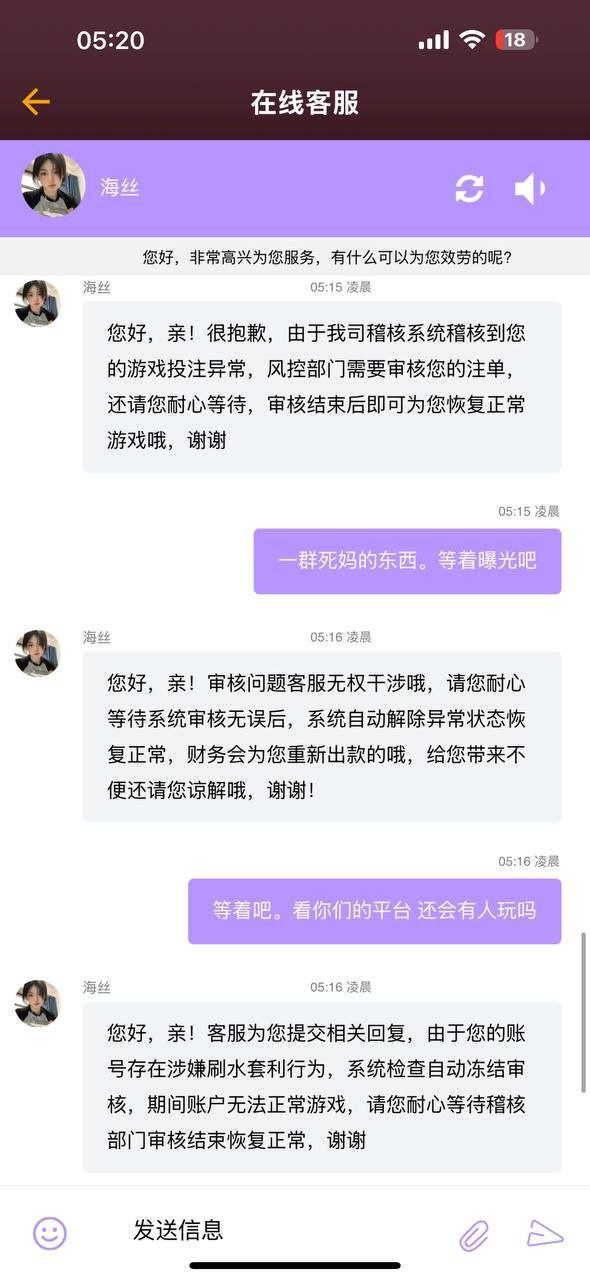Tap avatar beside last agent message
This screenshot has width=590, height=1280.
tap(38, 1003)
